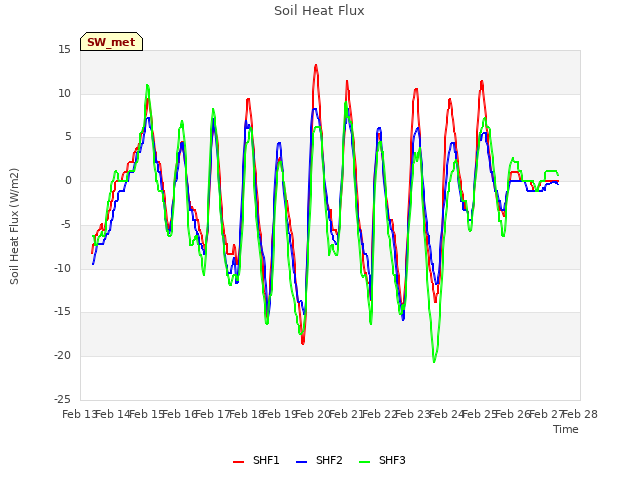Click the green SHF3 legend swatch

click(x=364, y=462)
